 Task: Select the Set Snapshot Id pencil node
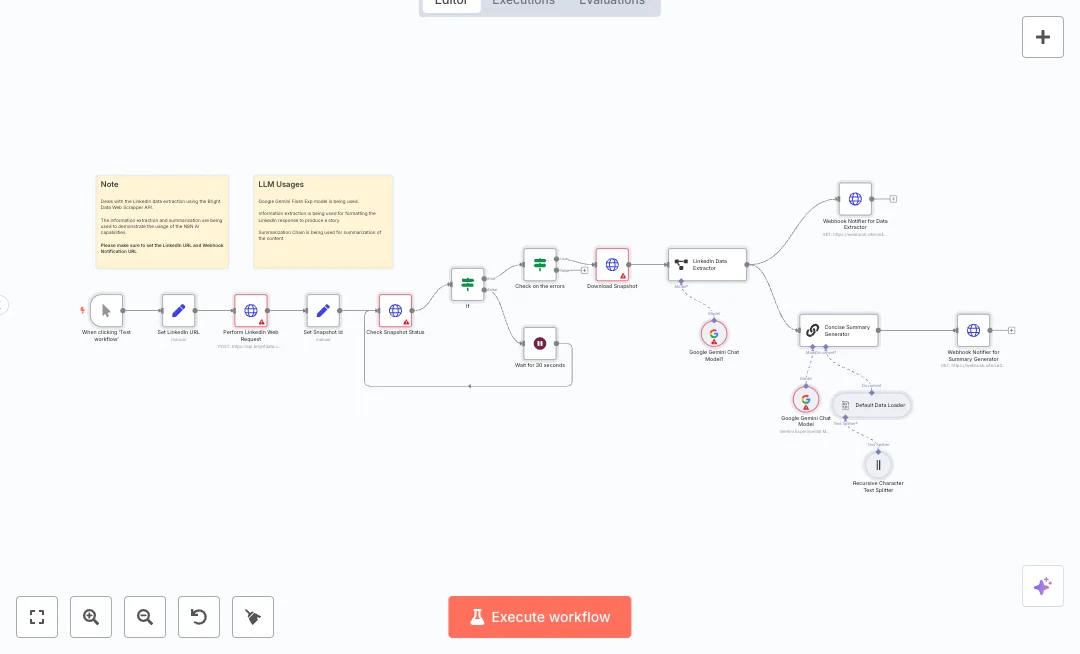(x=323, y=310)
